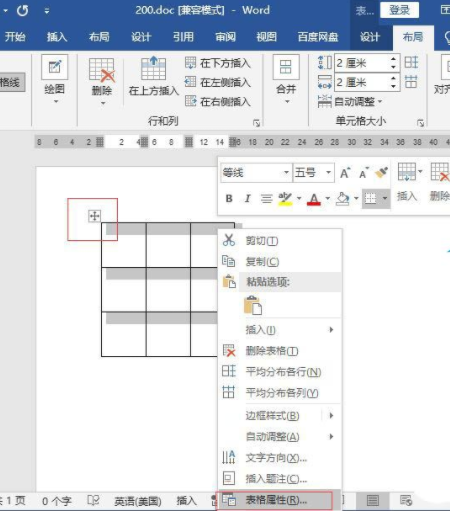Click the shrink font icon
Image resolution: width=450 pixels, height=511 pixels.
tap(364, 173)
